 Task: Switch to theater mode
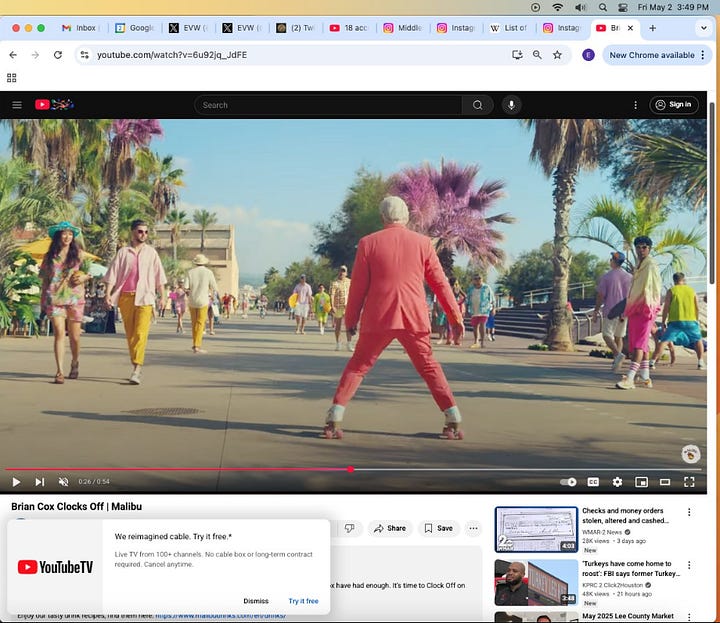pyautogui.click(x=665, y=482)
